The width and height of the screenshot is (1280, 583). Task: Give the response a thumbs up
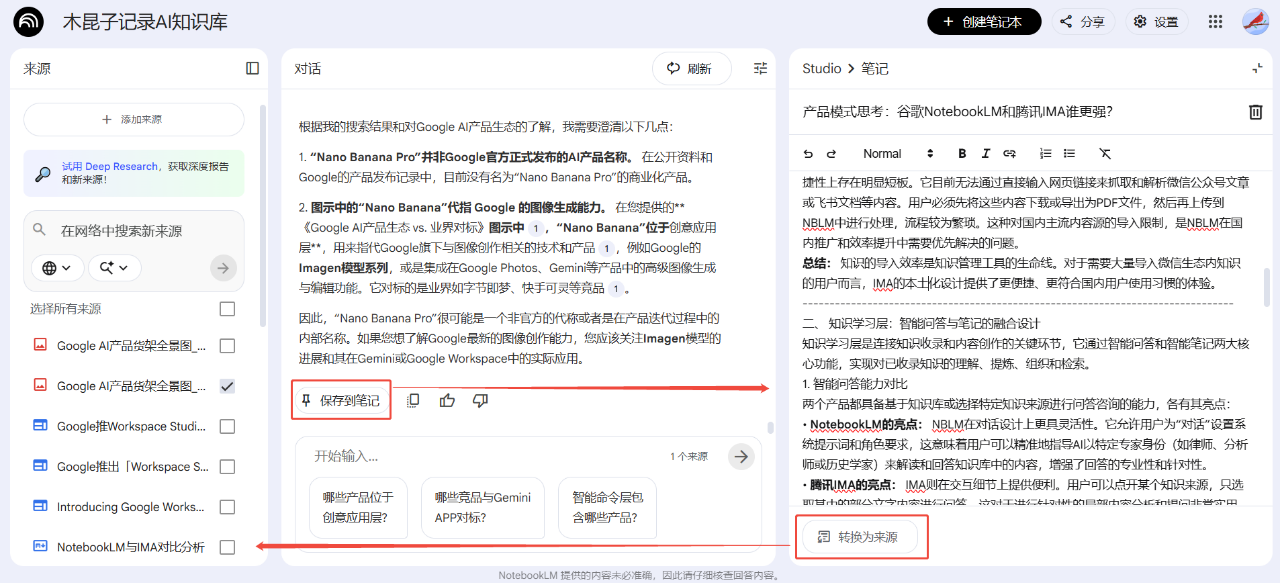tap(446, 400)
